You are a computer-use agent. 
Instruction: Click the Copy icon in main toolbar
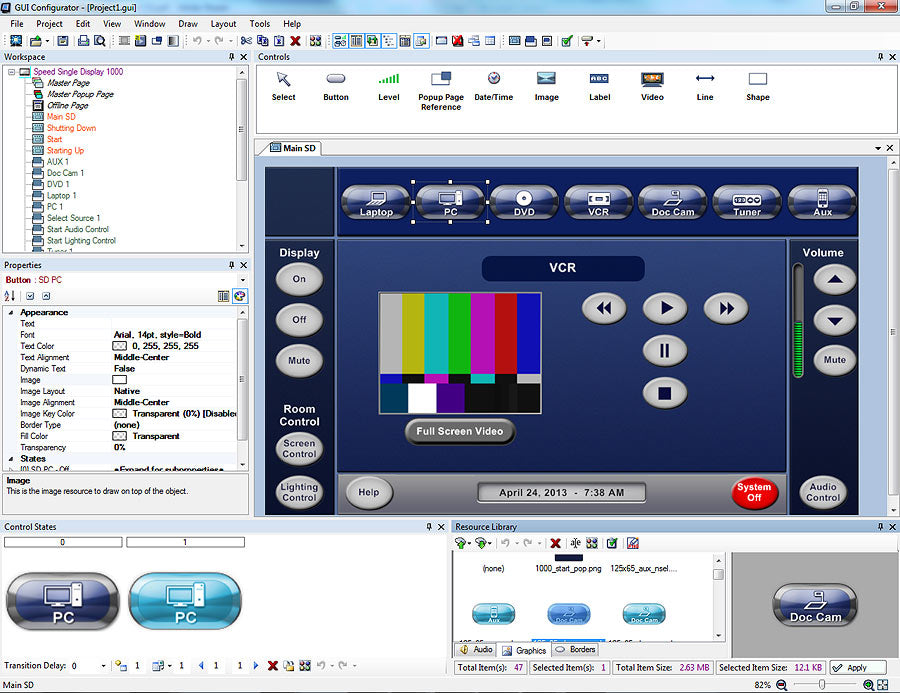(x=262, y=41)
